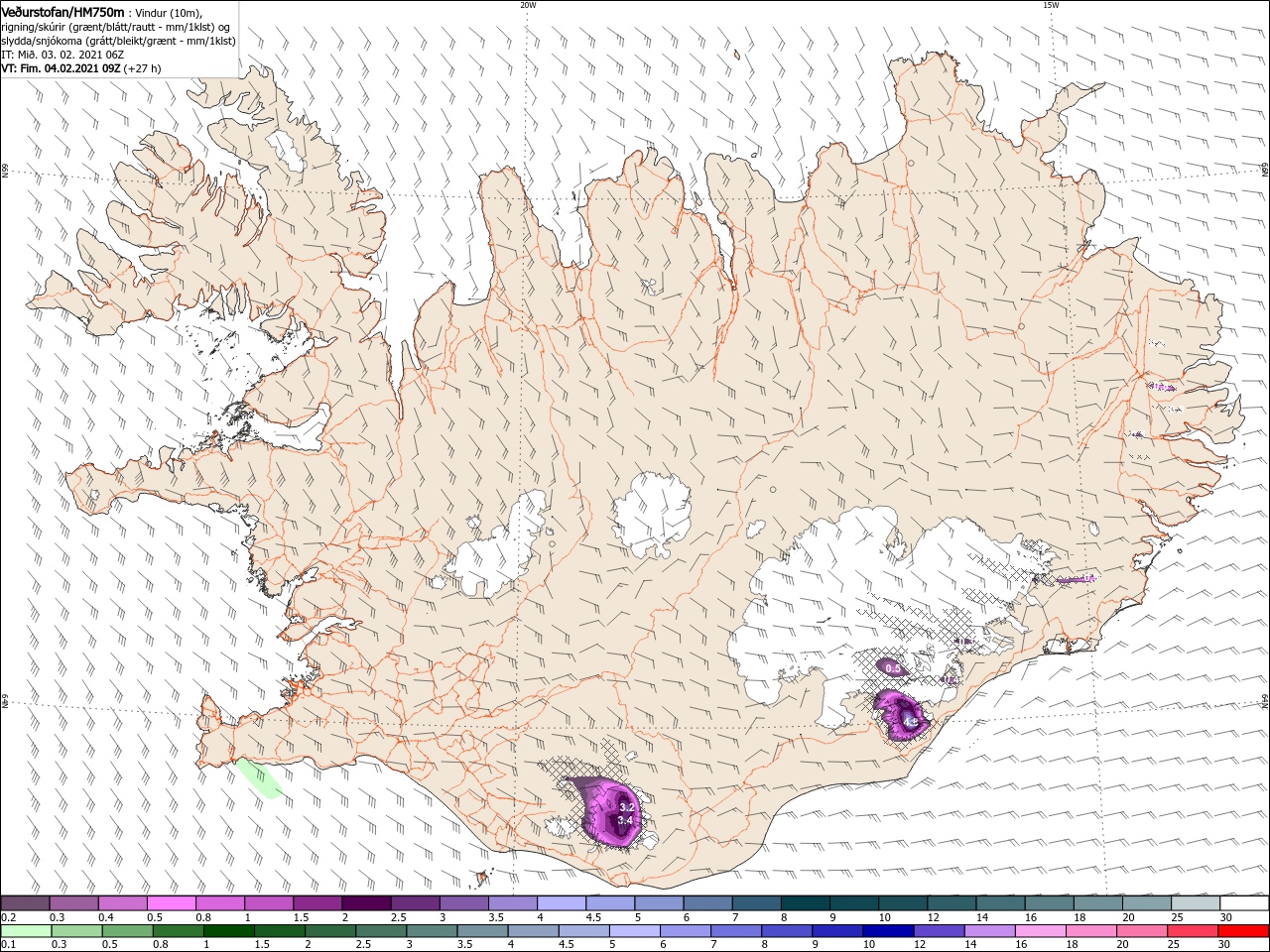This screenshot has width=1270, height=952.
Task: Select lavender upper swatch starting at 4
Action: [560, 903]
